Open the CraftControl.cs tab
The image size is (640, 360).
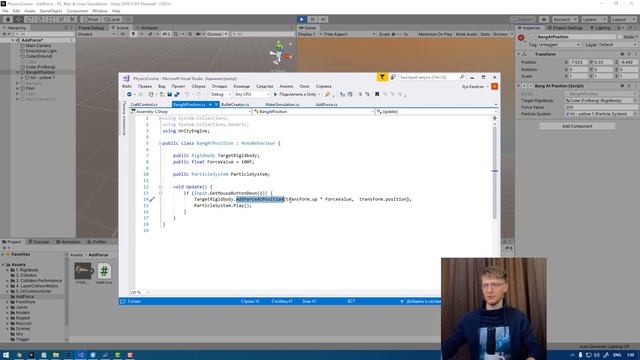[144, 105]
